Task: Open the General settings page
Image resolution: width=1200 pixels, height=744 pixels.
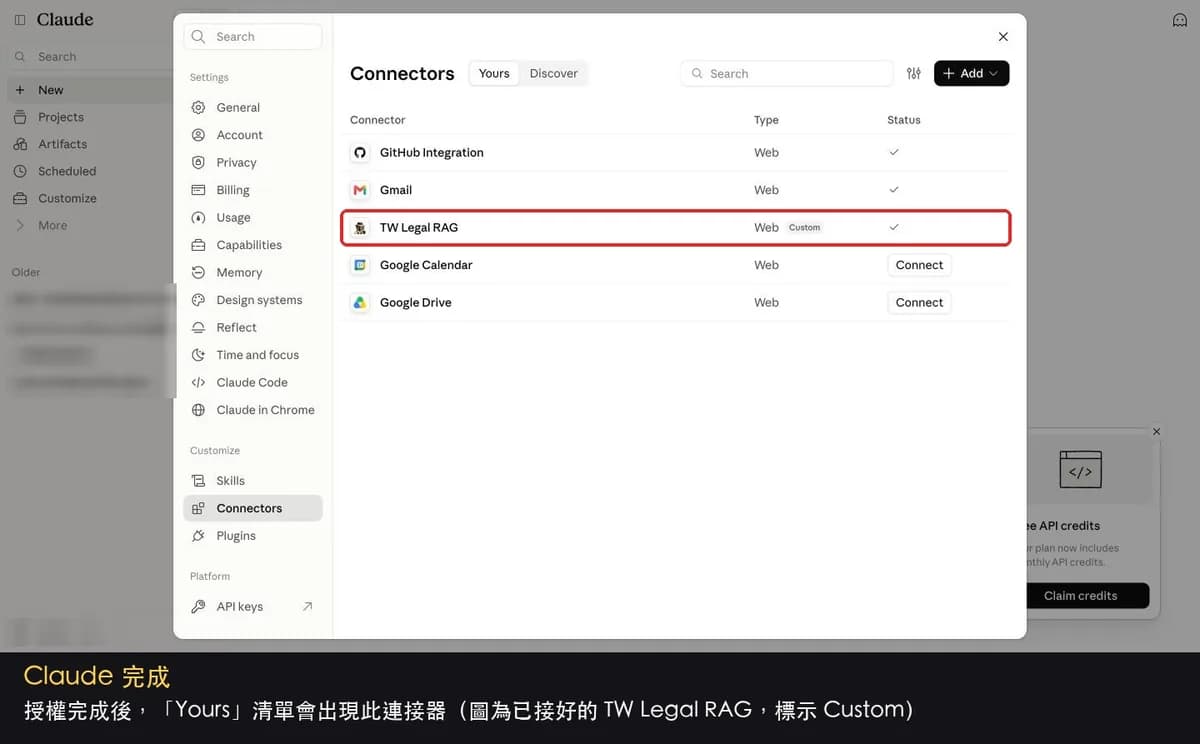Action: [x=253, y=108]
